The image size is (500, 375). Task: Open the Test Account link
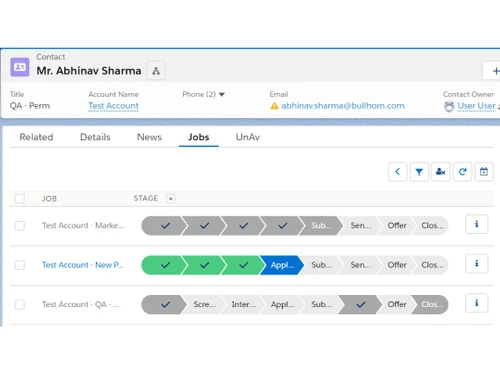(x=113, y=106)
